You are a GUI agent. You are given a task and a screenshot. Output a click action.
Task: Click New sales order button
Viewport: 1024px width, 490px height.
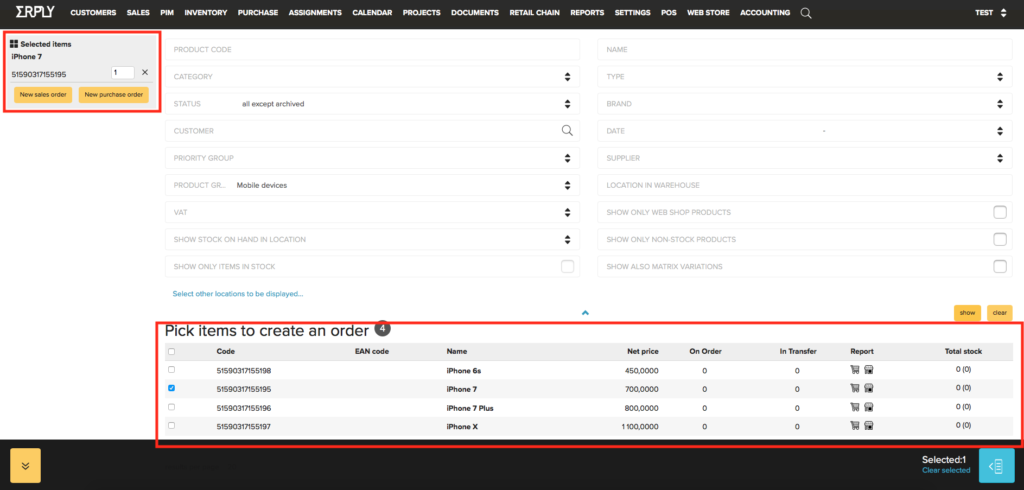[43, 94]
